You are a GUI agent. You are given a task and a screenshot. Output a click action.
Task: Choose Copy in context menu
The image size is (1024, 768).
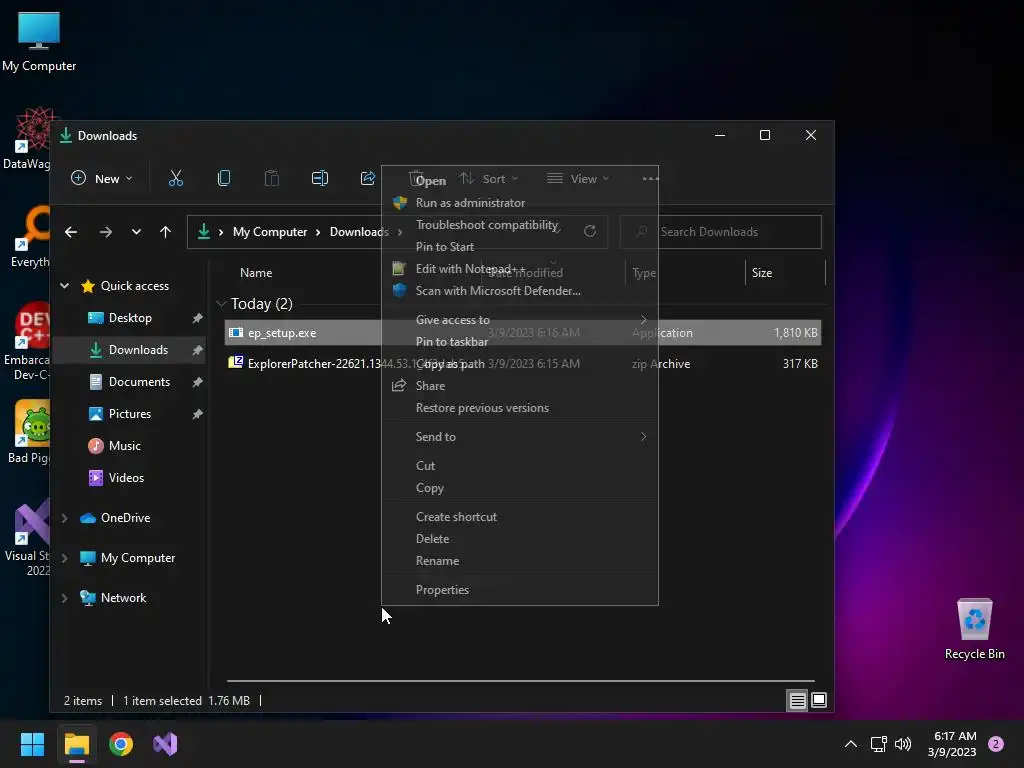(x=520, y=488)
